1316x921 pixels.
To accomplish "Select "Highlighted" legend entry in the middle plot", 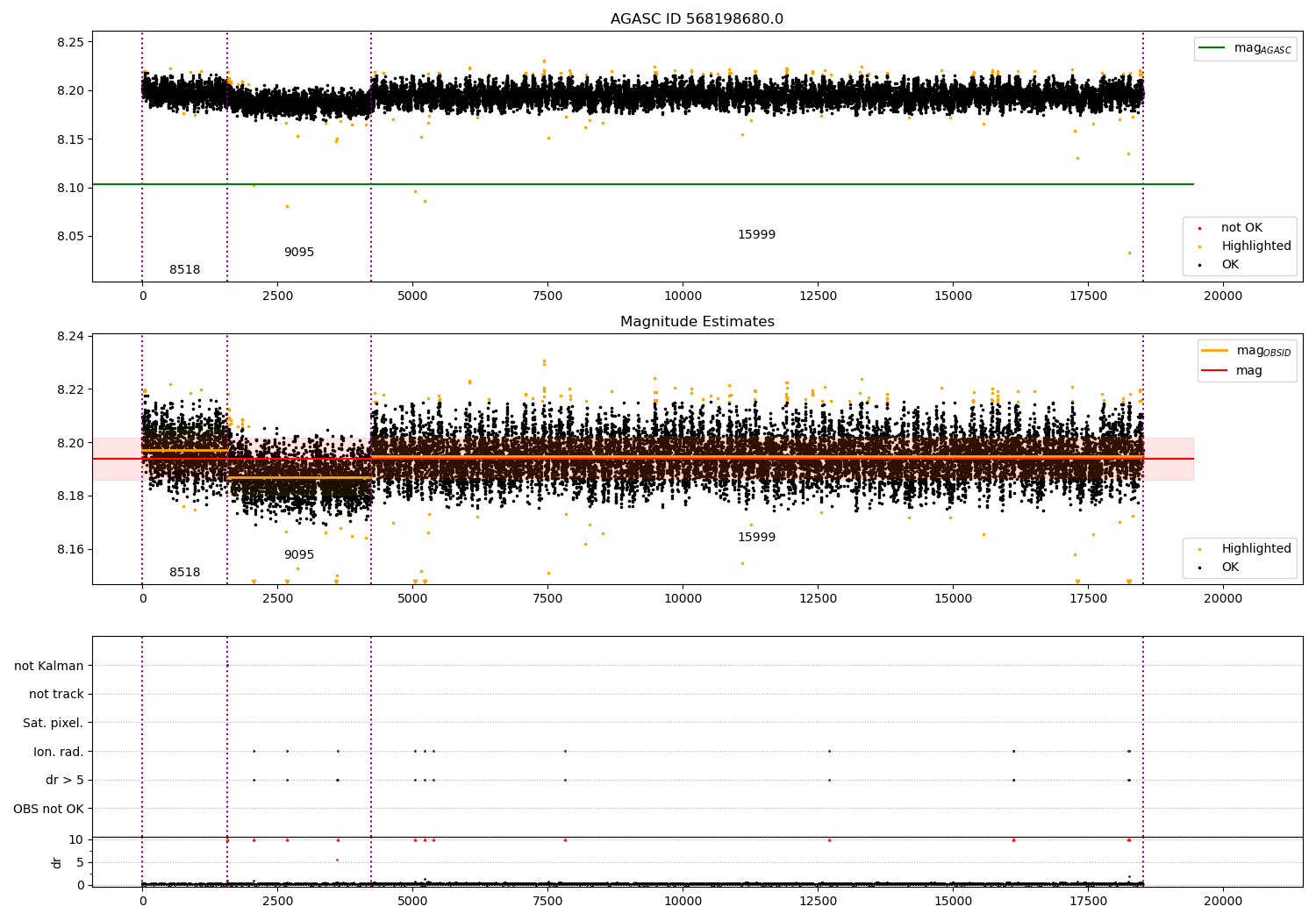I will point(1256,549).
